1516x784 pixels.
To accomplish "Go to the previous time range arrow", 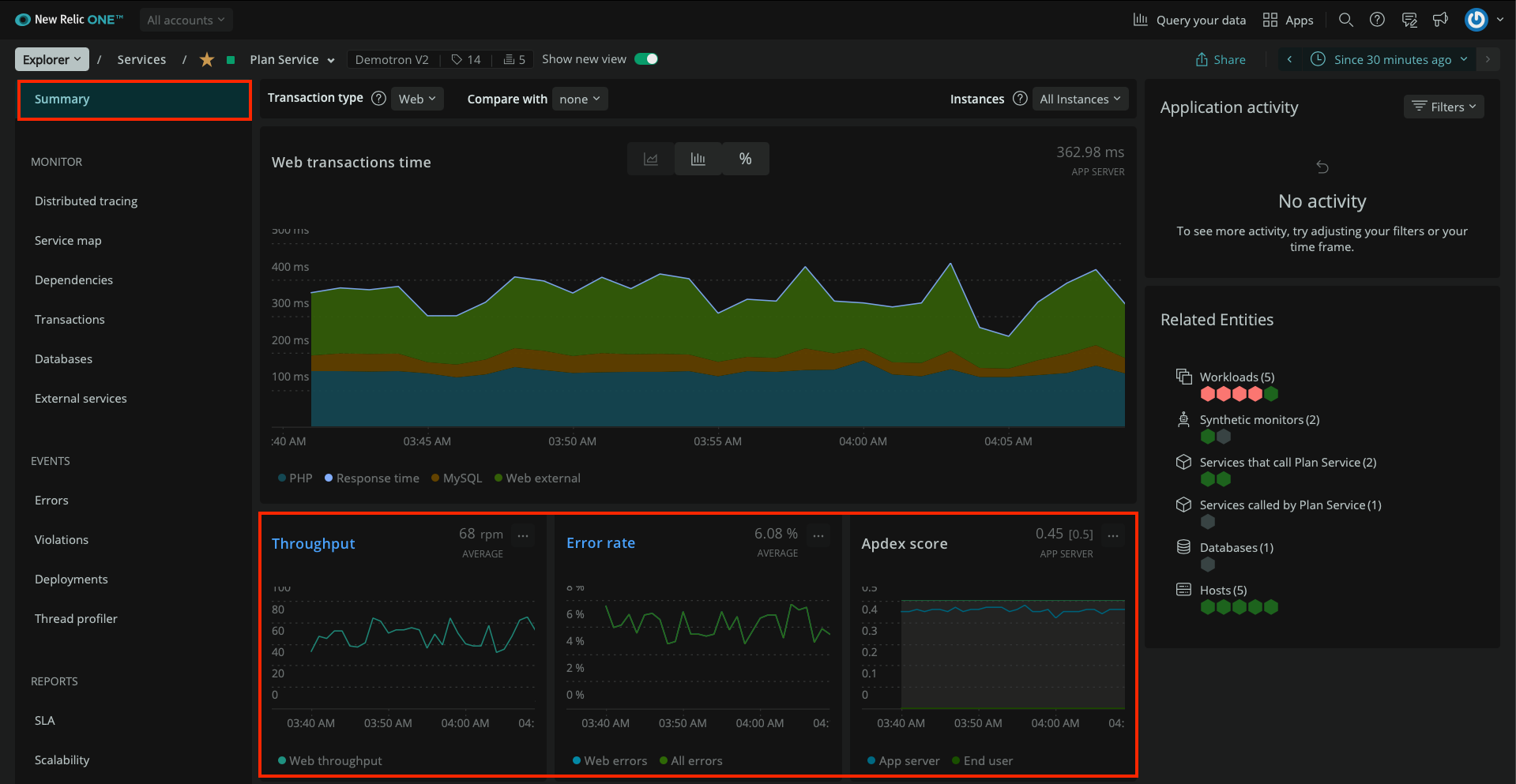I will (1289, 59).
